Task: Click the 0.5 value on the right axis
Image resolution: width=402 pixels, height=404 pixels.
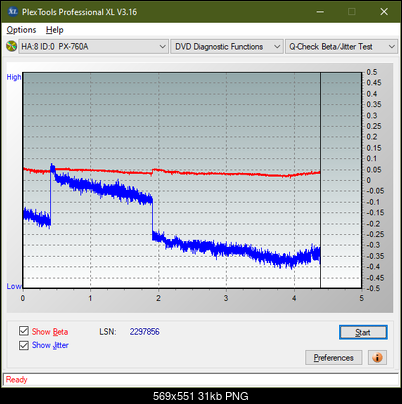Action: coord(372,72)
